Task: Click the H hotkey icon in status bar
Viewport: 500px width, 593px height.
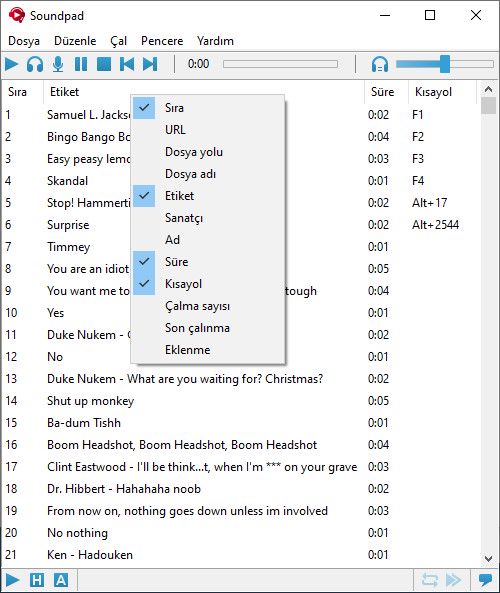Action: tap(37, 580)
